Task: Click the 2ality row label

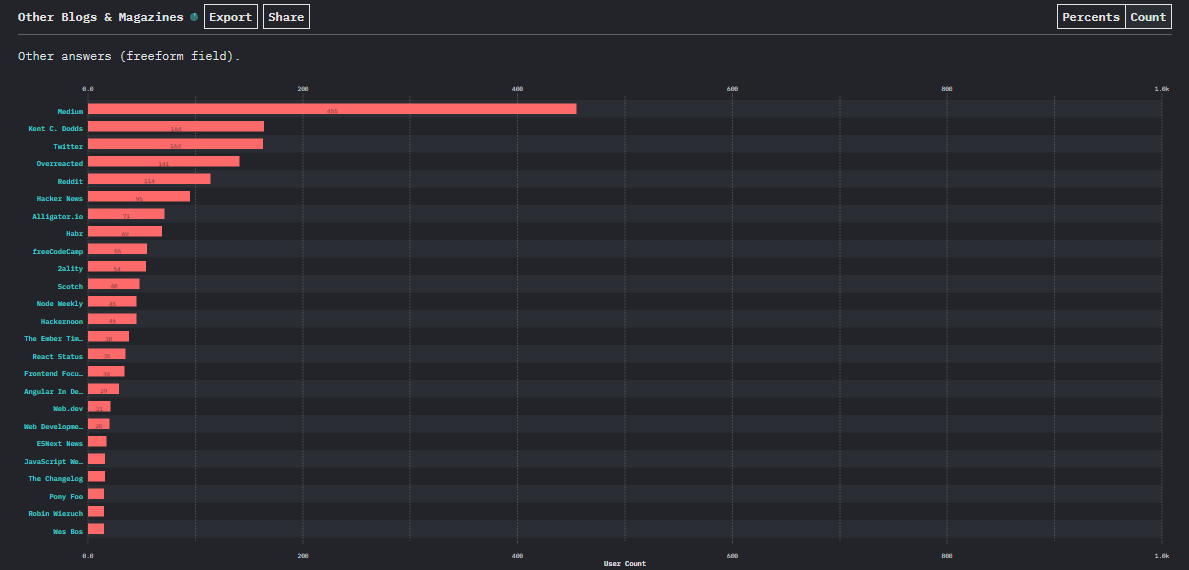Action: (x=71, y=269)
